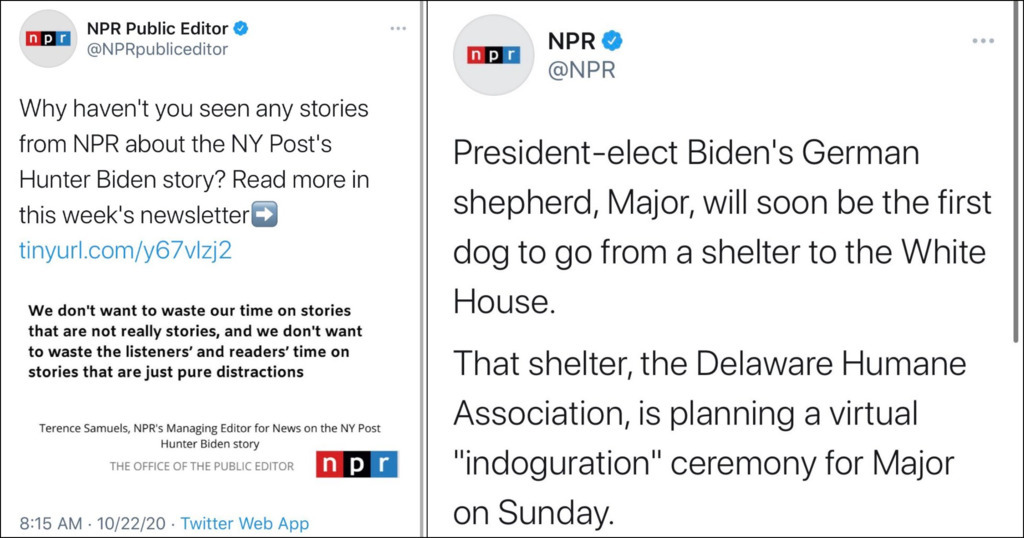Click the Twitter Web App source link
Screen dimensions: 1024x538
(245, 524)
